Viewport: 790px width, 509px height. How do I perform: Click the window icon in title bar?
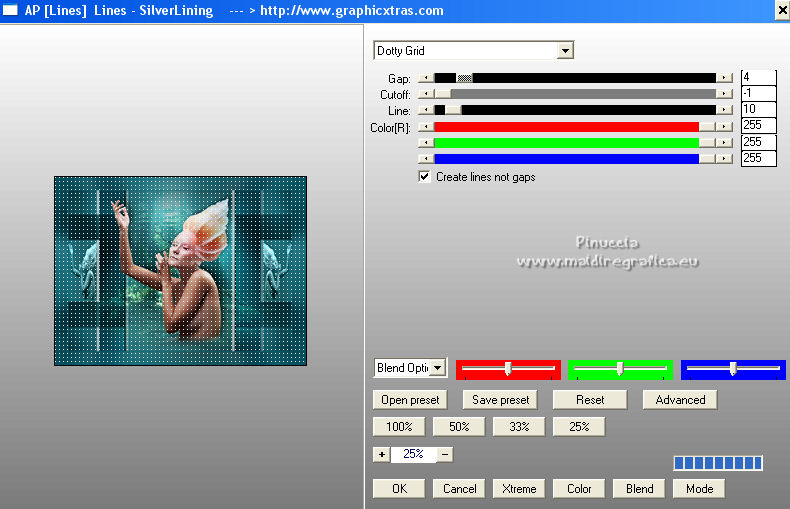10,10
